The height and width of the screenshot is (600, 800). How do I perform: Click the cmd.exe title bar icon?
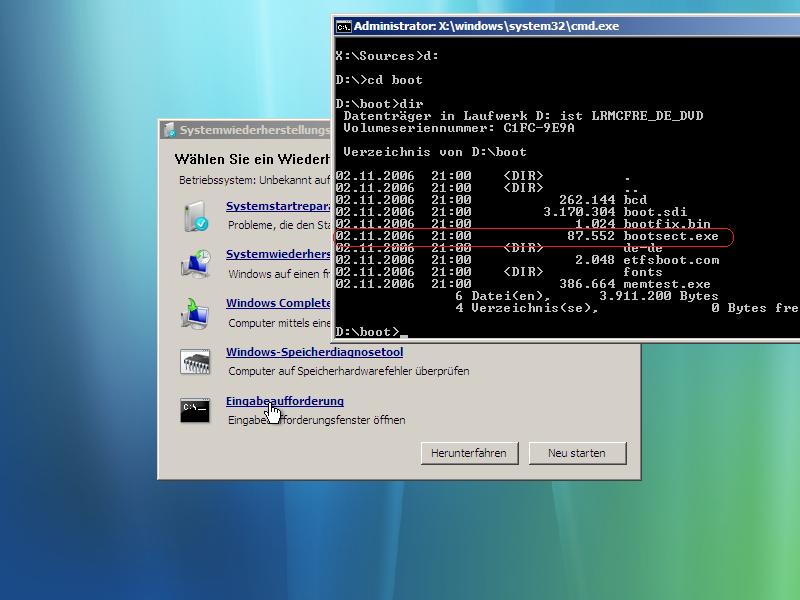343,27
